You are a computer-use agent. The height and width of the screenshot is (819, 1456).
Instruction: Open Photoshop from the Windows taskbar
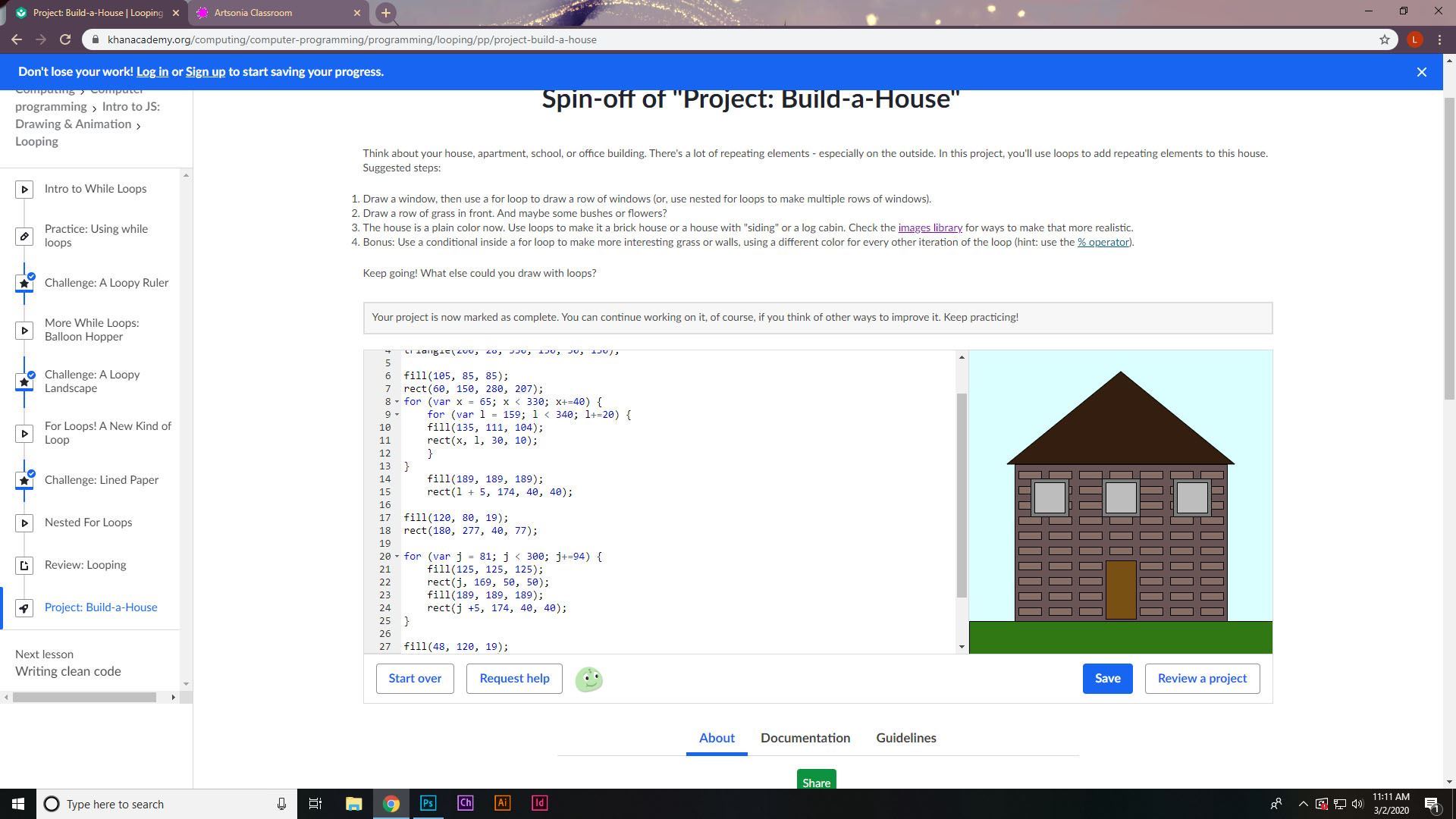(x=428, y=803)
